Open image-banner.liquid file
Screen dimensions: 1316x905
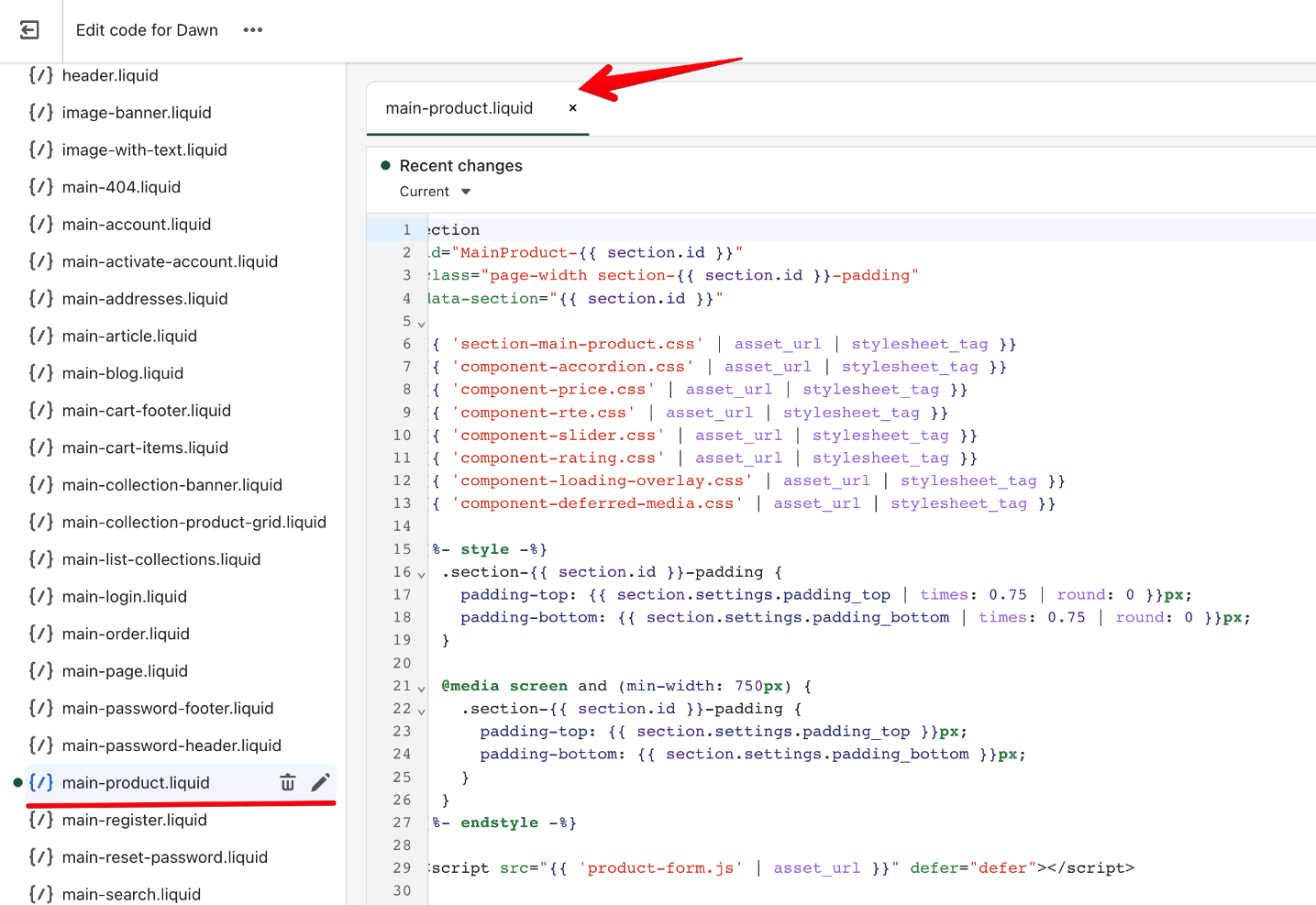(x=136, y=112)
